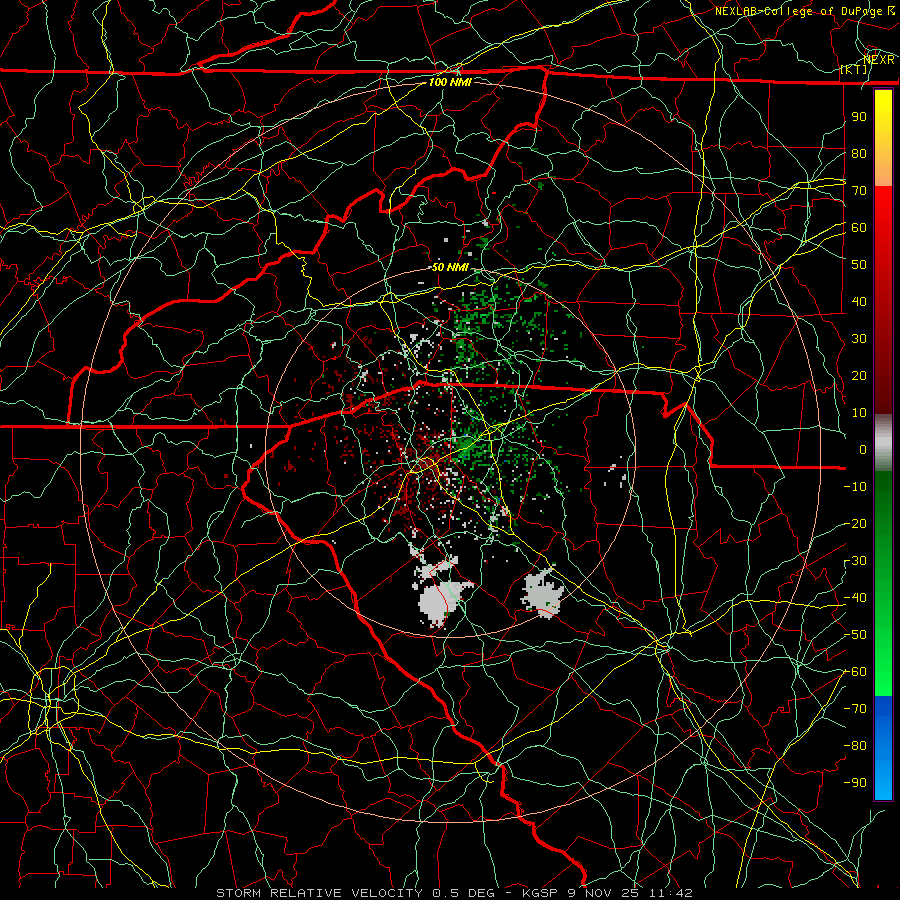Screen dimensions: 900x900
Task: Click the -30 value on velocity scale
Action: point(855,561)
